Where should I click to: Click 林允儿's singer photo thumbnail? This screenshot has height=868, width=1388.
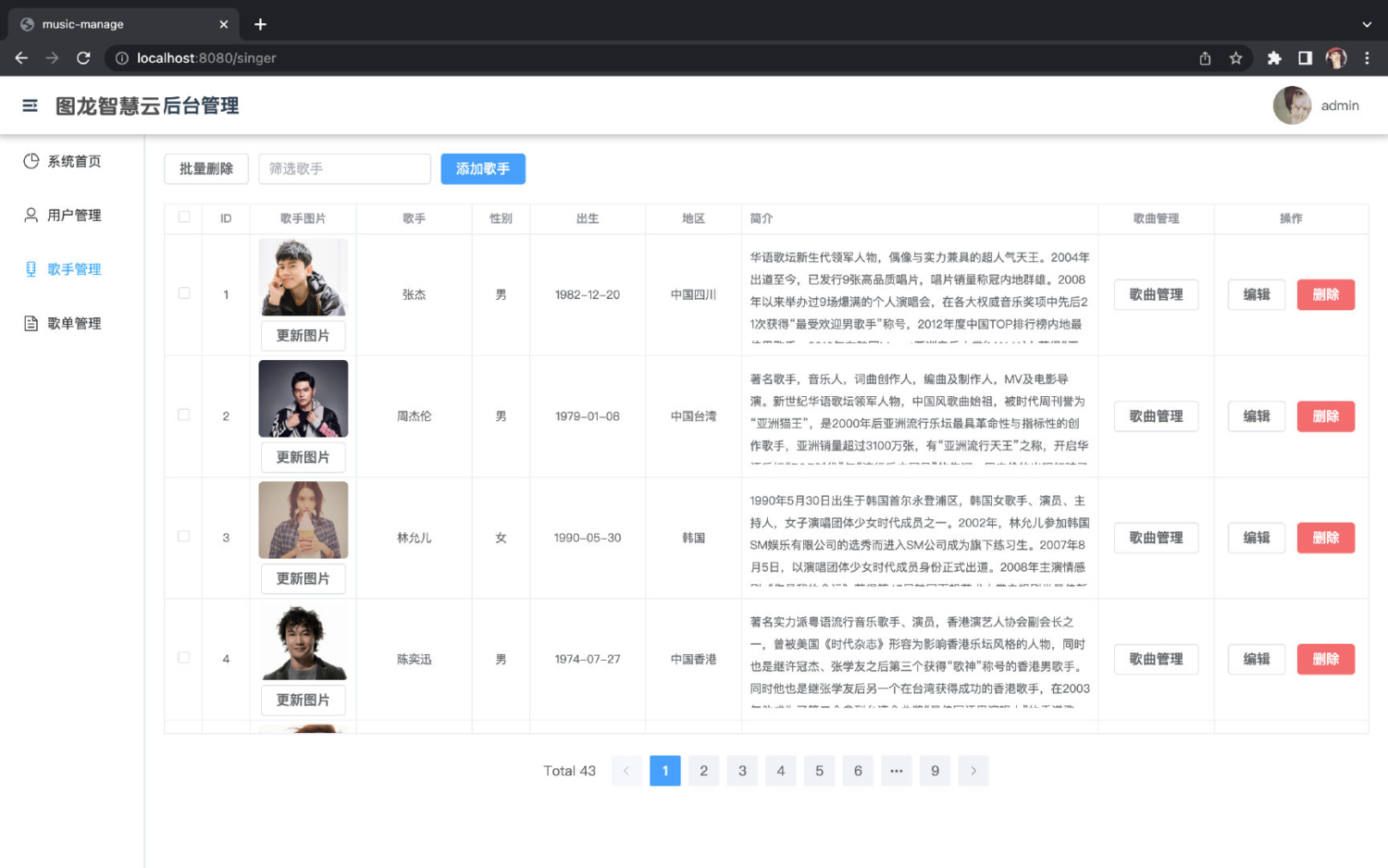304,519
